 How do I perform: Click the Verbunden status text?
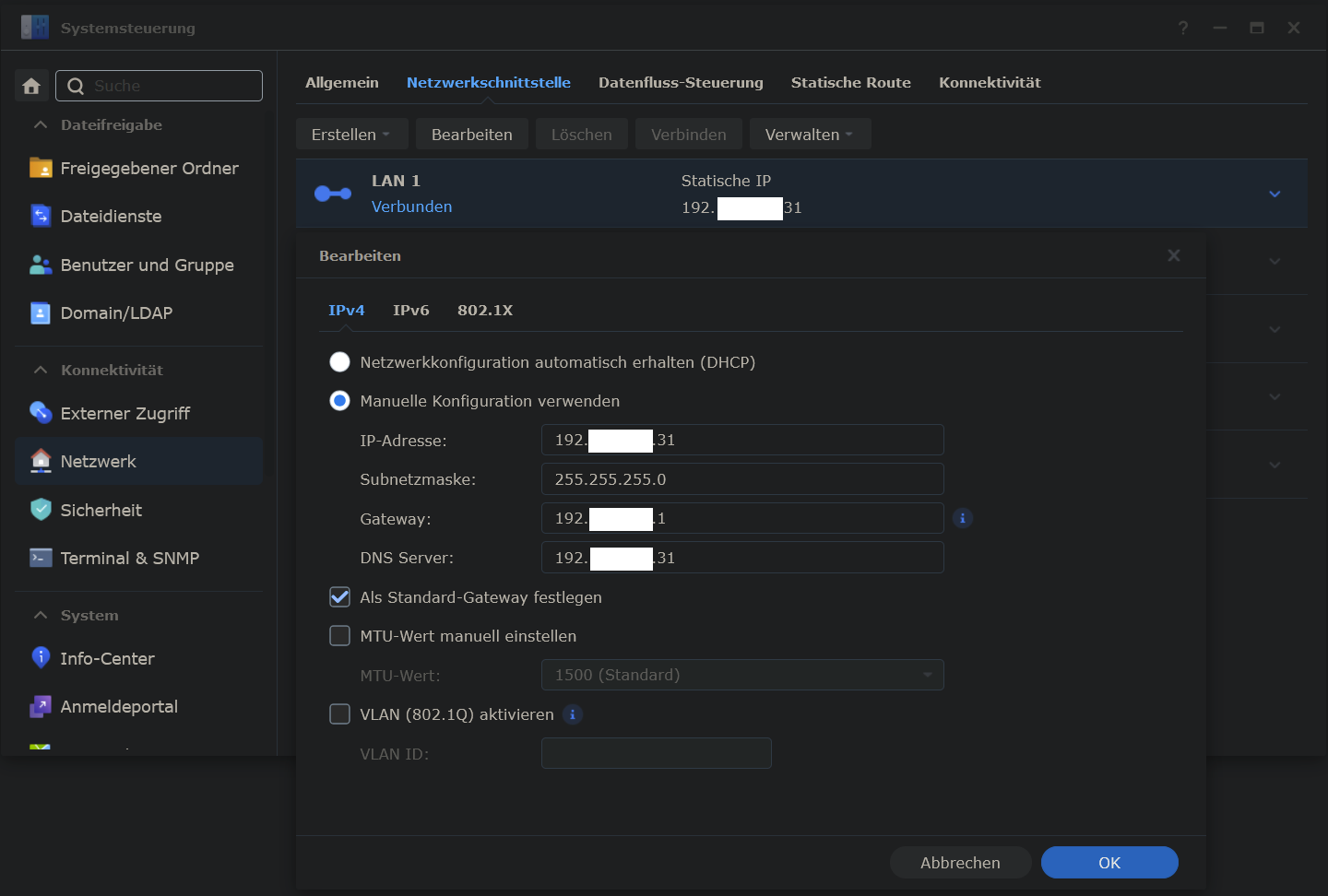click(411, 206)
